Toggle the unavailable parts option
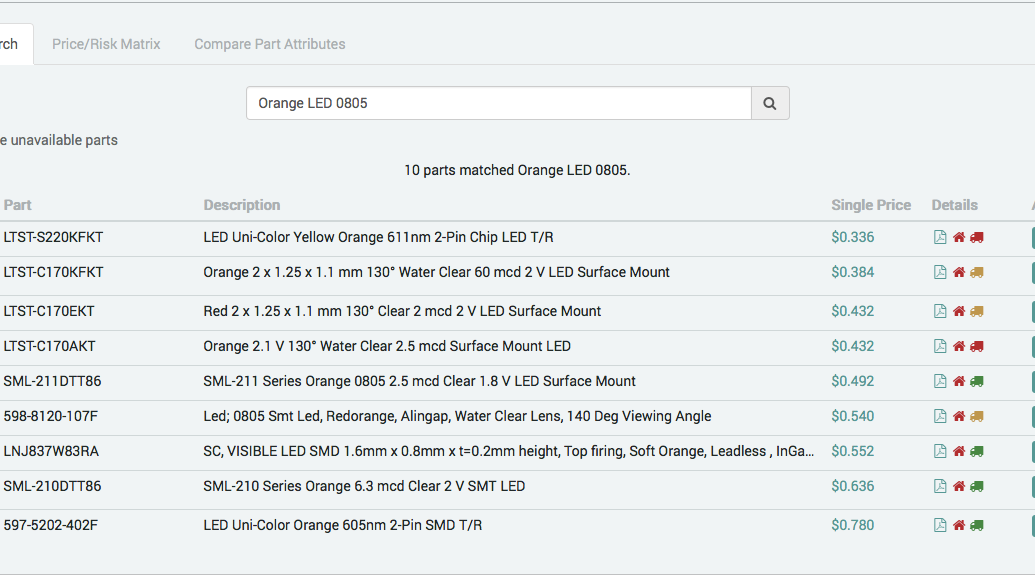This screenshot has height=582, width=1035. [x=60, y=140]
